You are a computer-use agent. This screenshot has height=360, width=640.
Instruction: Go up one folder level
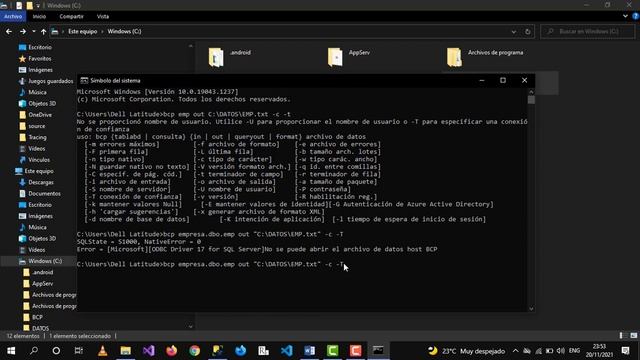[x=43, y=31]
